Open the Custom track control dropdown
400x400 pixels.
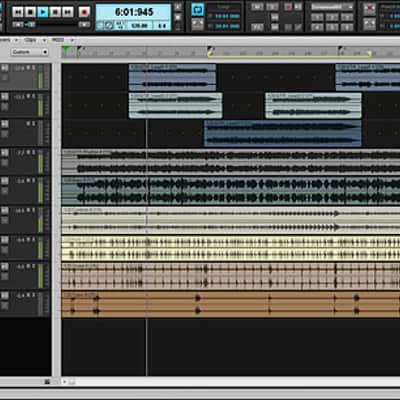coord(30,52)
